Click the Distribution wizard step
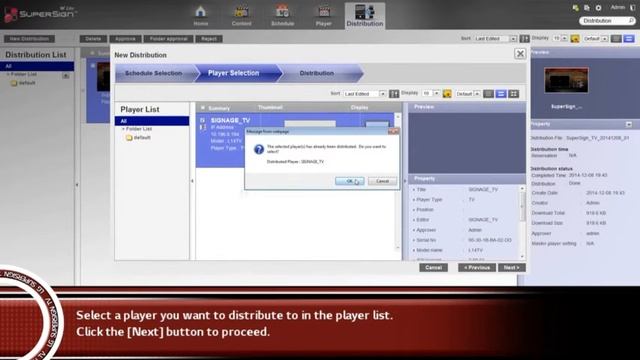Image resolution: width=640 pixels, height=360 pixels. coord(317,73)
